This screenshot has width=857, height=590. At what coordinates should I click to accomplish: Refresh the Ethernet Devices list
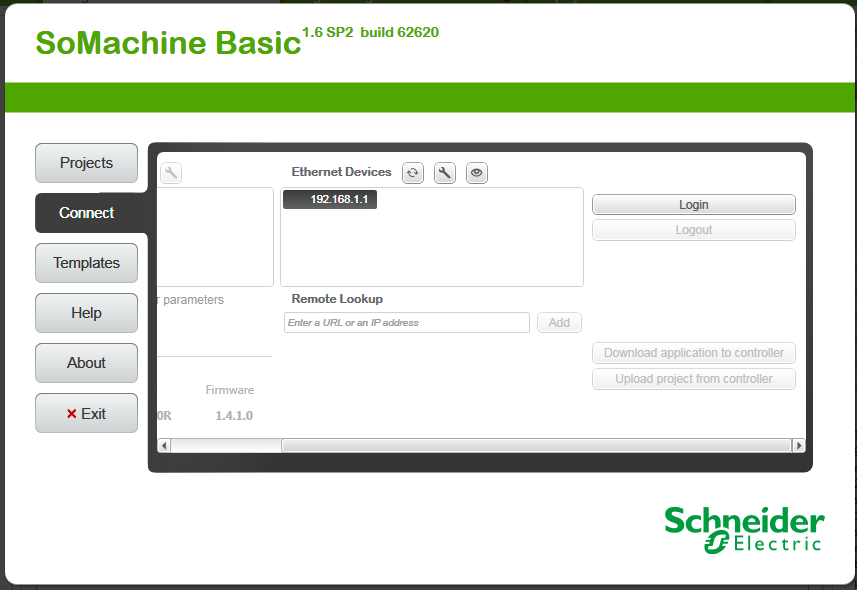(x=412, y=172)
